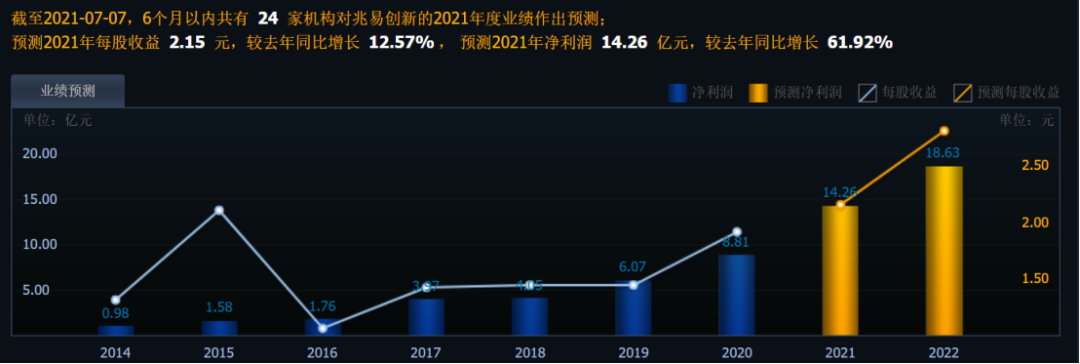
Task: Select the 2022 forecast bar of 18.63
Action: click(x=944, y=251)
